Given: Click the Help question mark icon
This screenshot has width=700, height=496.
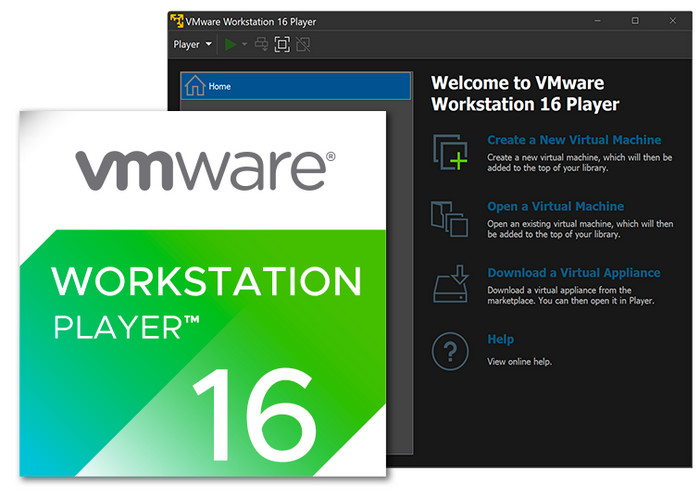Looking at the screenshot, I should 450,351.
